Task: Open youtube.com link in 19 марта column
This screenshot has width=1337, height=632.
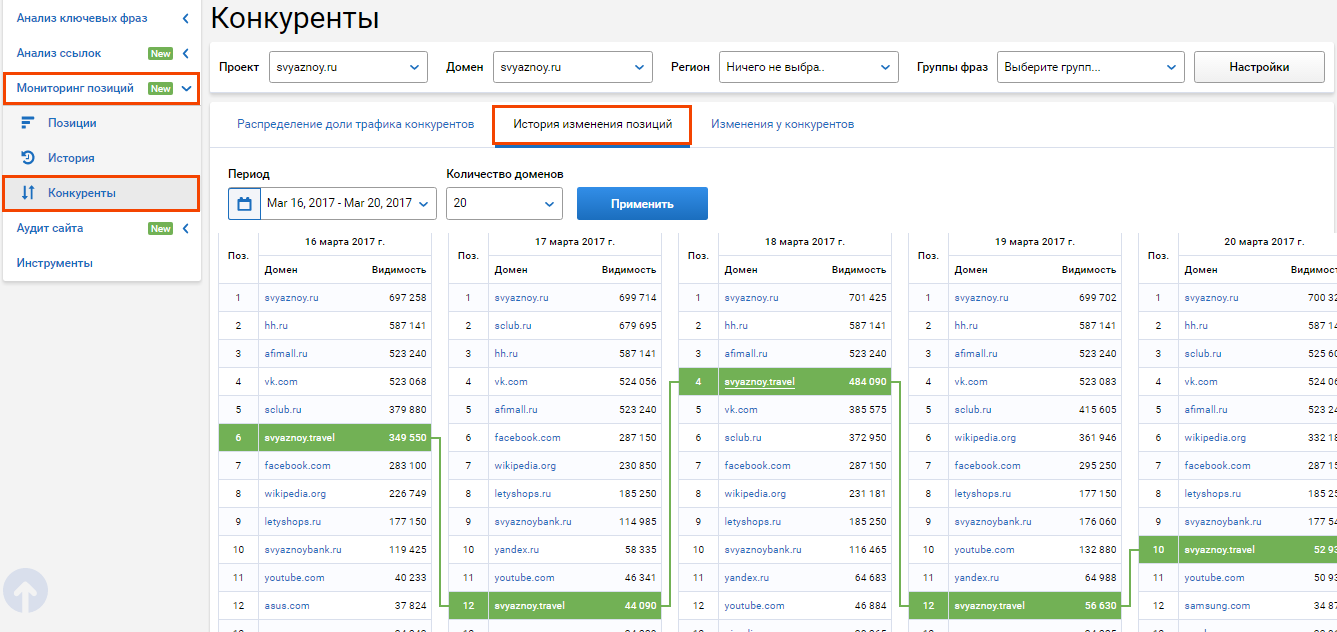Action: pyautogui.click(x=984, y=550)
